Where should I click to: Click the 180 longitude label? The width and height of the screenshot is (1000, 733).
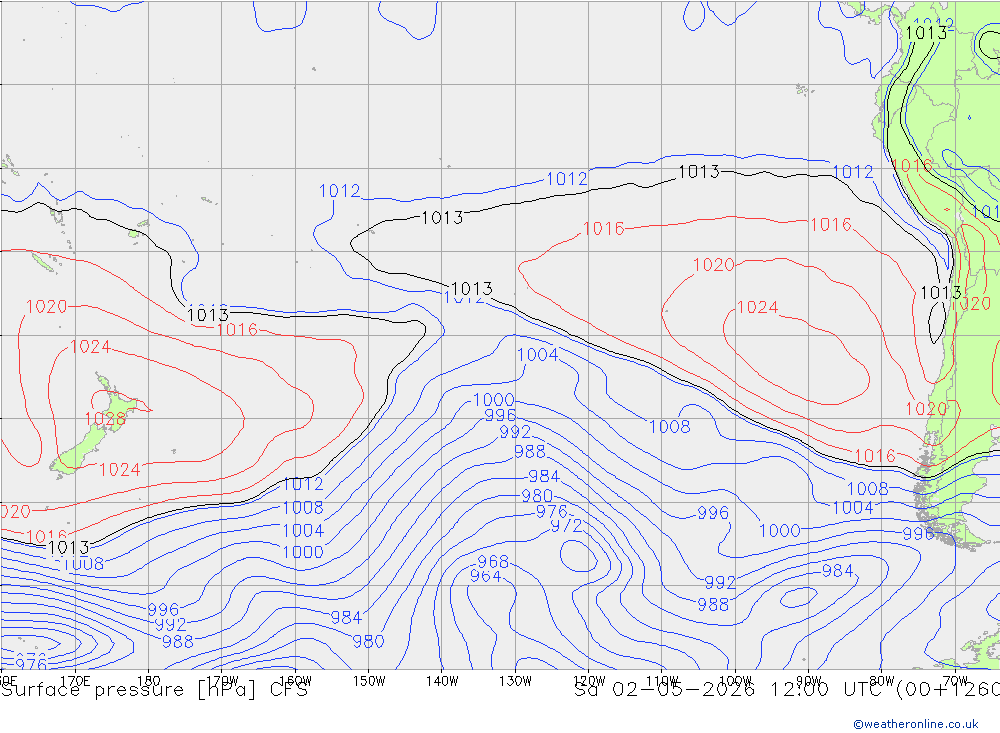pyautogui.click(x=149, y=681)
